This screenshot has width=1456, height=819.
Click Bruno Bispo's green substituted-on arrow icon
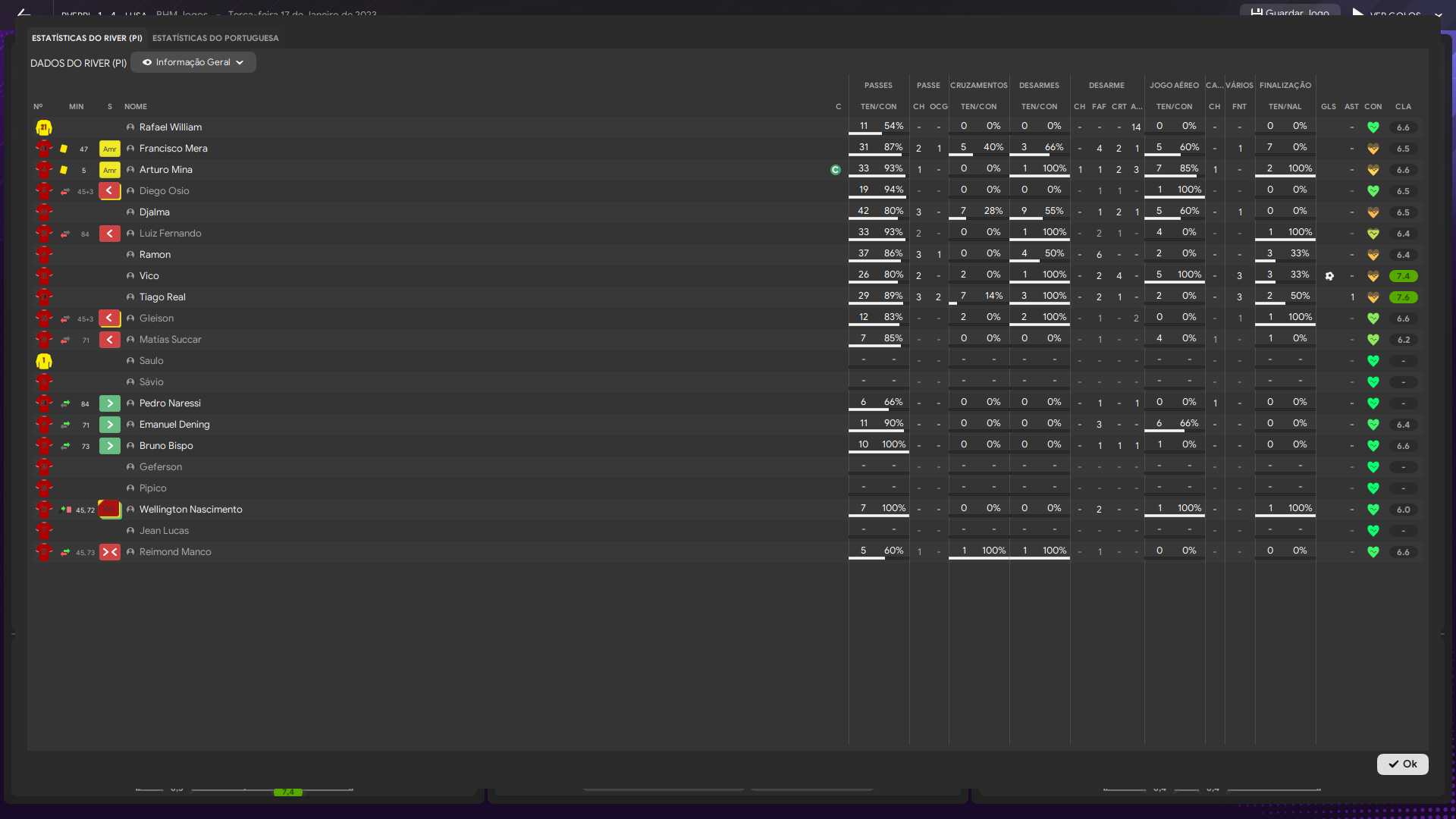coord(110,446)
